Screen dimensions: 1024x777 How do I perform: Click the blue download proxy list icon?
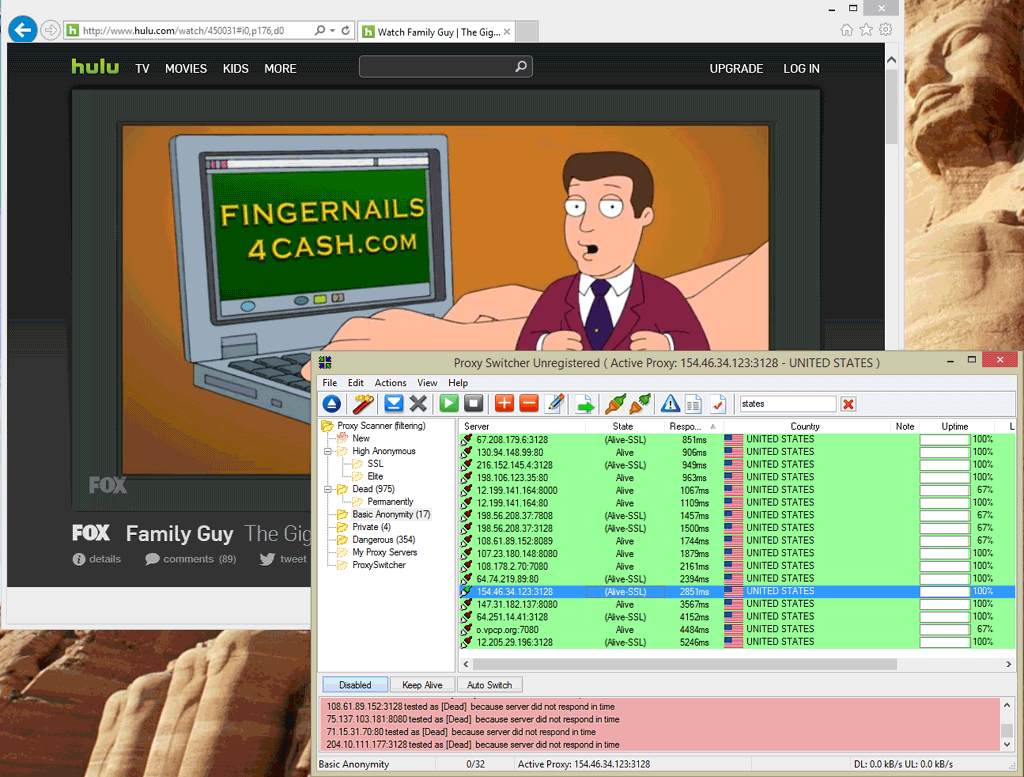[393, 404]
